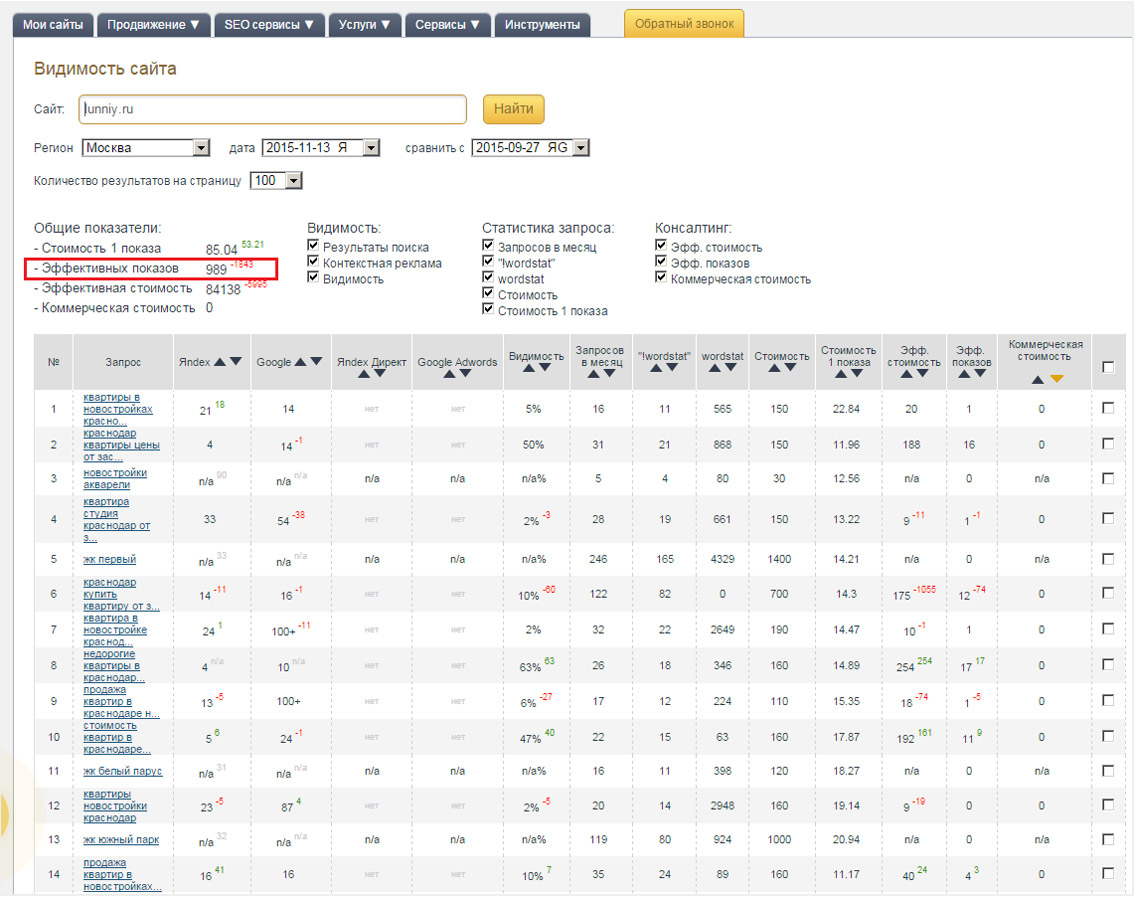
Task: Expand Услуги menu
Action: tap(365, 25)
